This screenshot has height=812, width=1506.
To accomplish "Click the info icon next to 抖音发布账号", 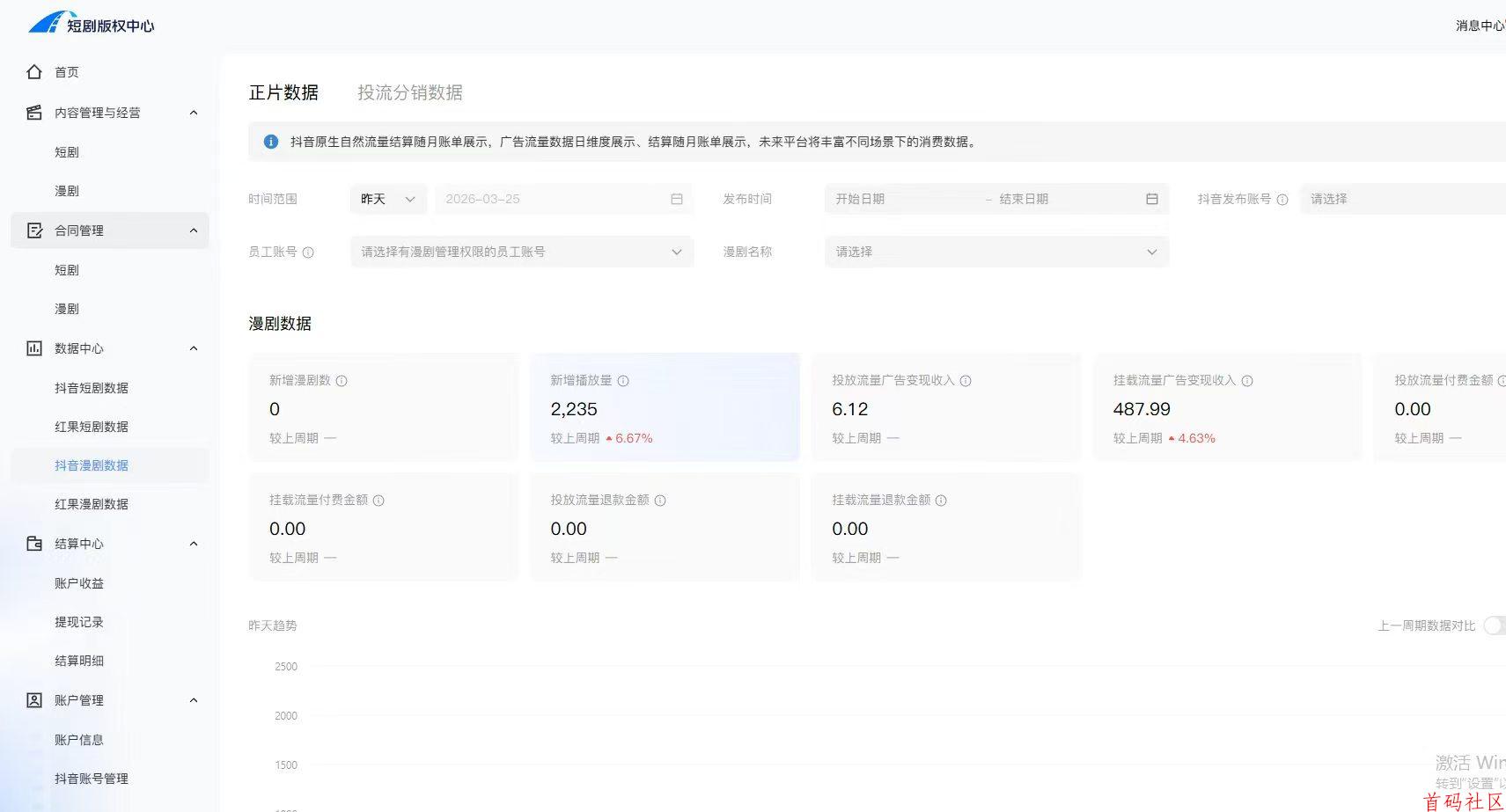I will pyautogui.click(x=1282, y=200).
